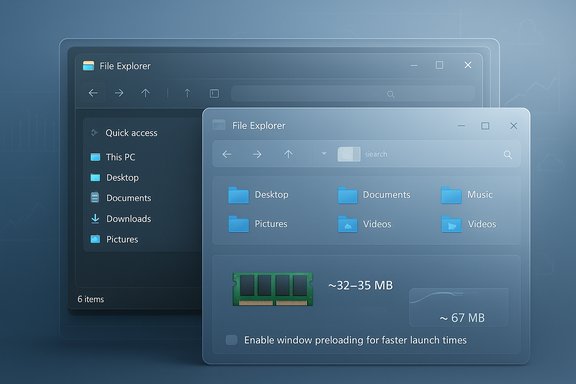The height and width of the screenshot is (384, 576).
Task: Click the front window title bar folder icon
Action: (x=219, y=125)
